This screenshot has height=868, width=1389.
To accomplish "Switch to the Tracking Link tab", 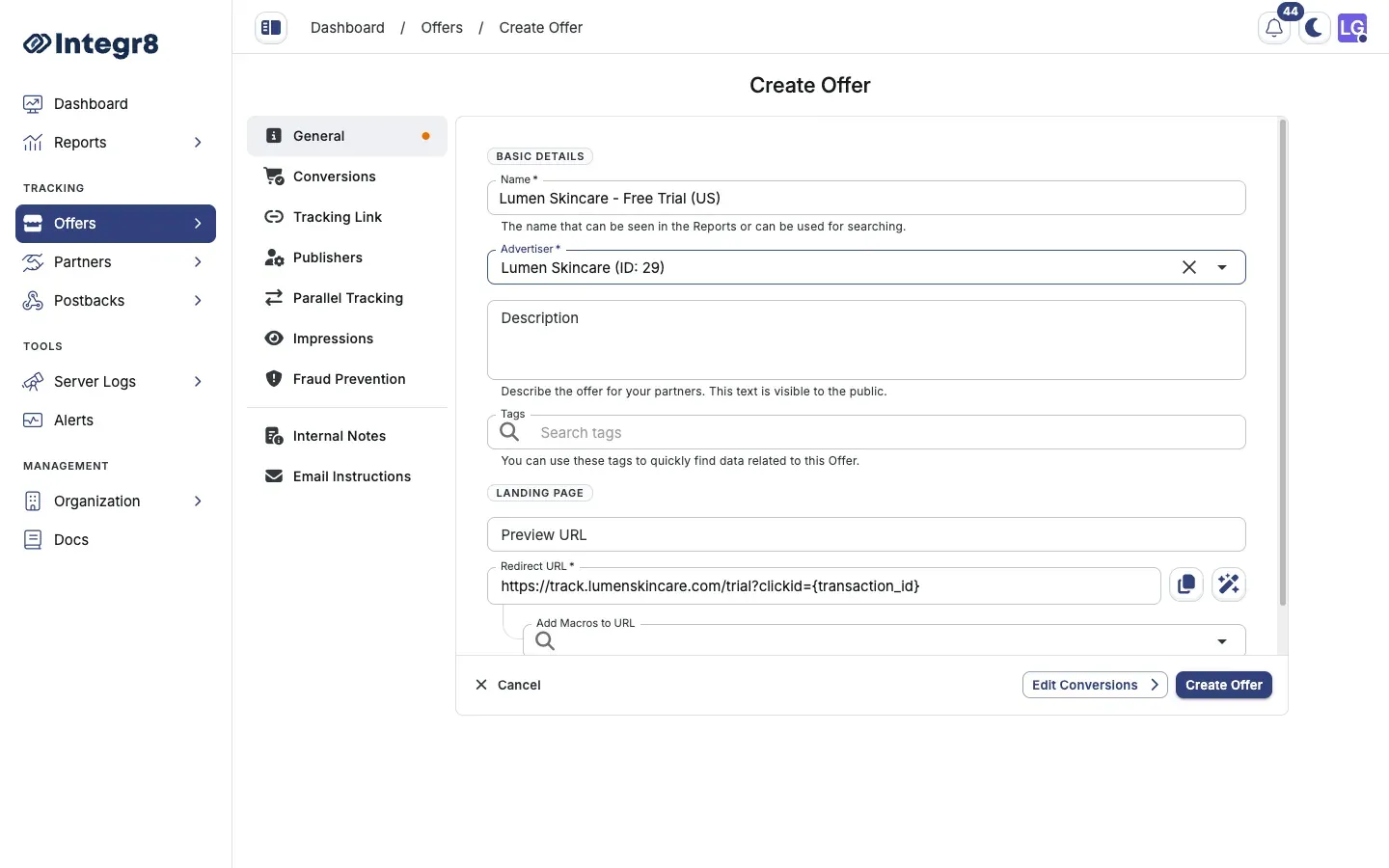I will coord(347,217).
